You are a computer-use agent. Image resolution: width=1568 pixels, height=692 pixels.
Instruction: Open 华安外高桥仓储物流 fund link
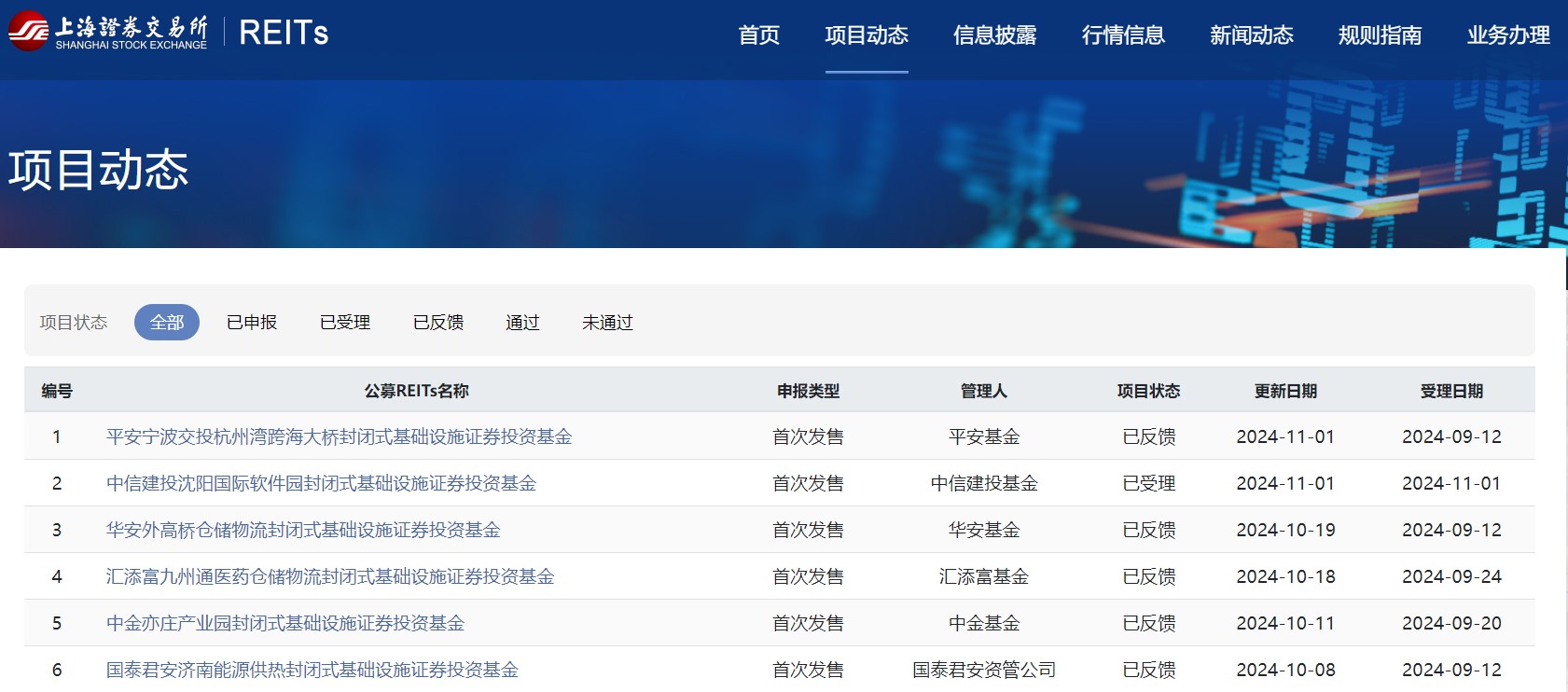coord(303,530)
